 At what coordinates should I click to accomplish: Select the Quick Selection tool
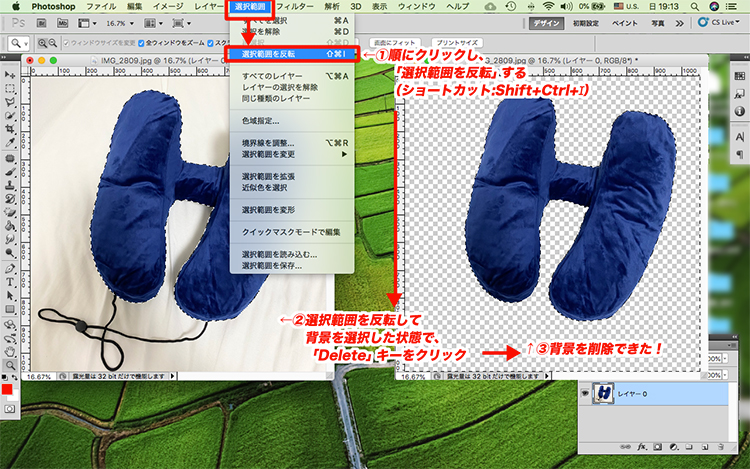pos(10,116)
